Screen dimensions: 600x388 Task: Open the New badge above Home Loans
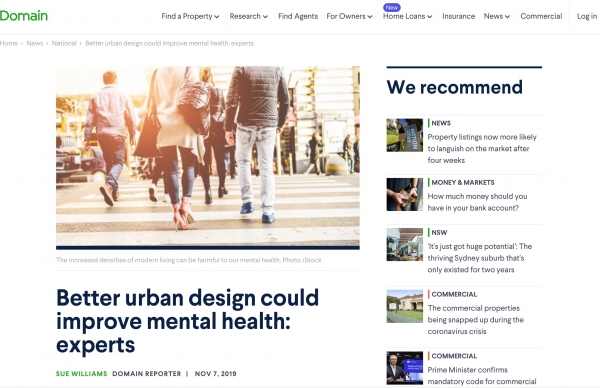pyautogui.click(x=391, y=7)
